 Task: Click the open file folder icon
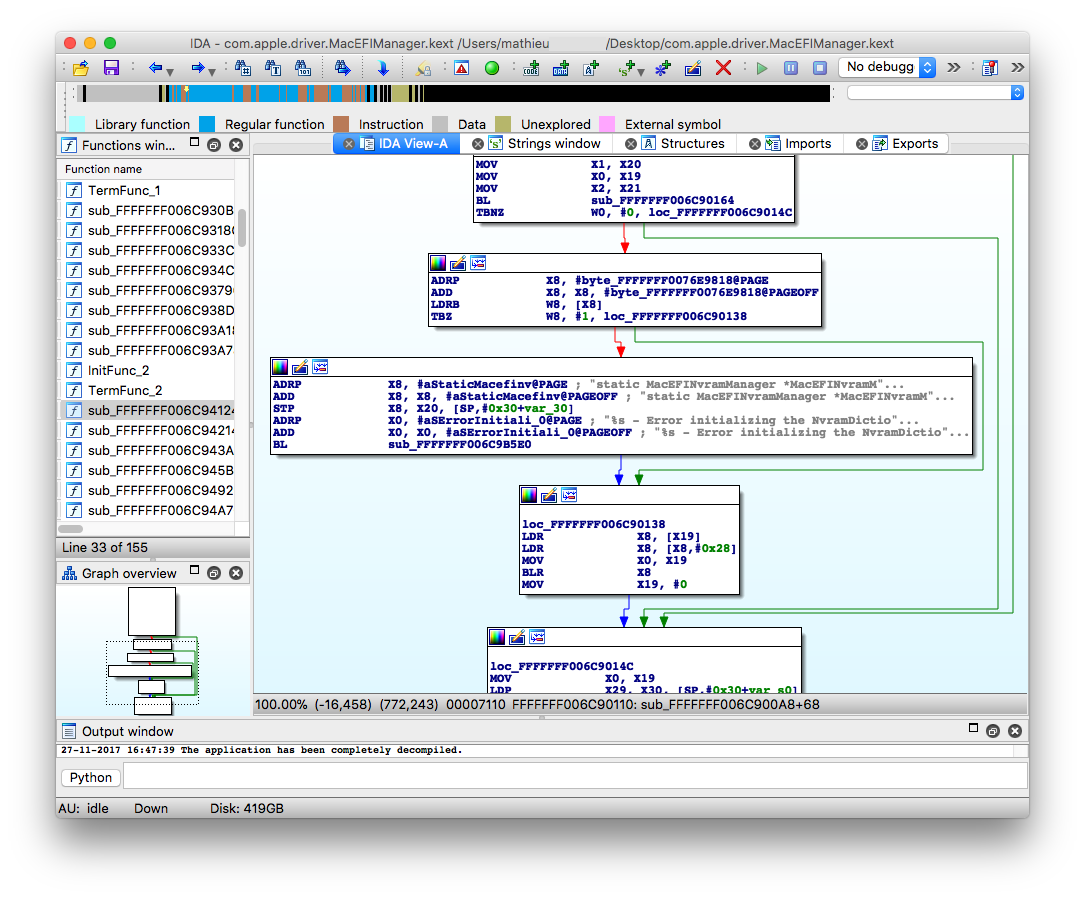(x=81, y=68)
